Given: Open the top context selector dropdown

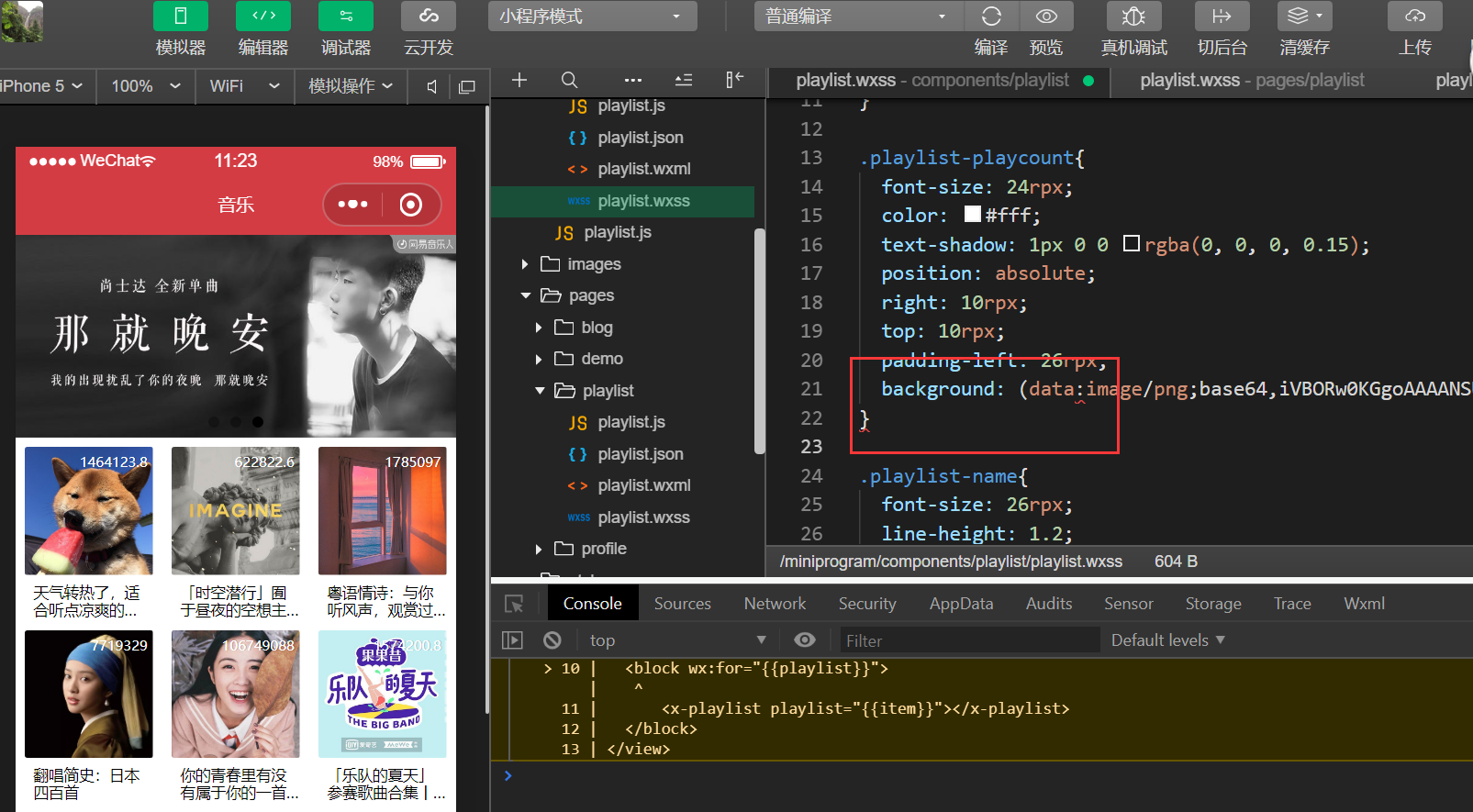Looking at the screenshot, I should pos(677,640).
